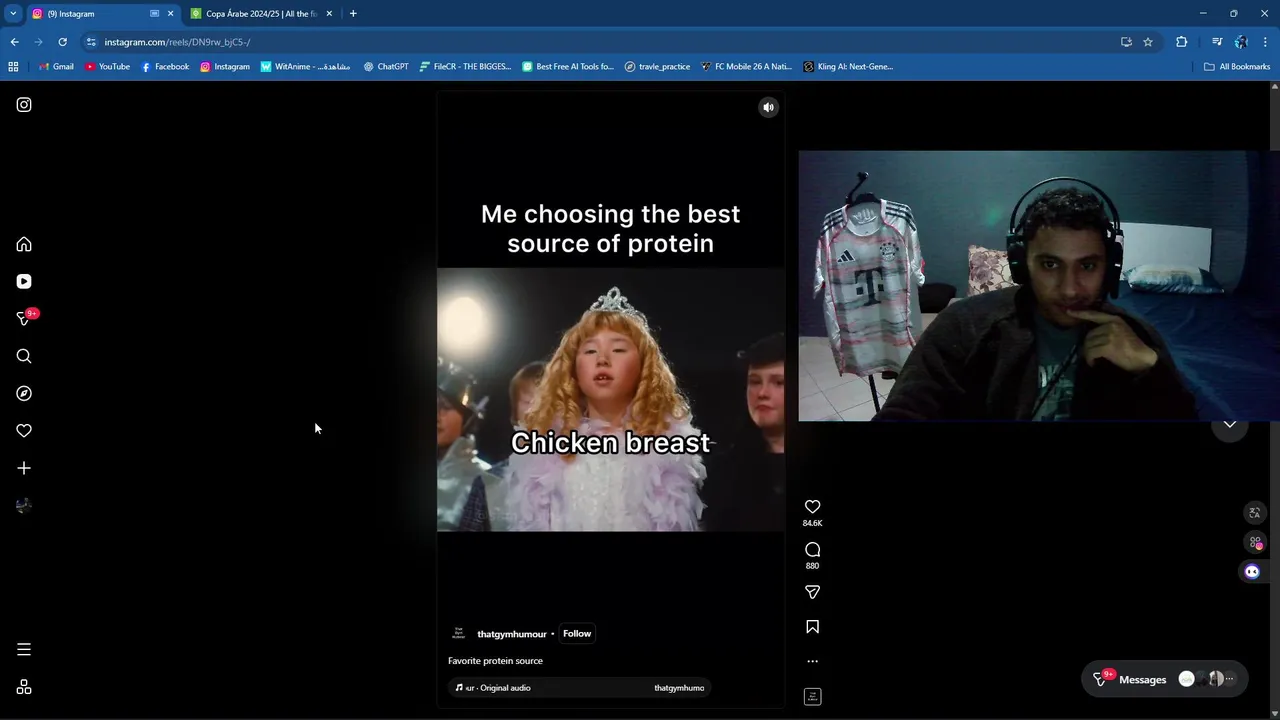The height and width of the screenshot is (720, 1280).
Task: Open the Kling AI bookmark
Action: [x=848, y=67]
